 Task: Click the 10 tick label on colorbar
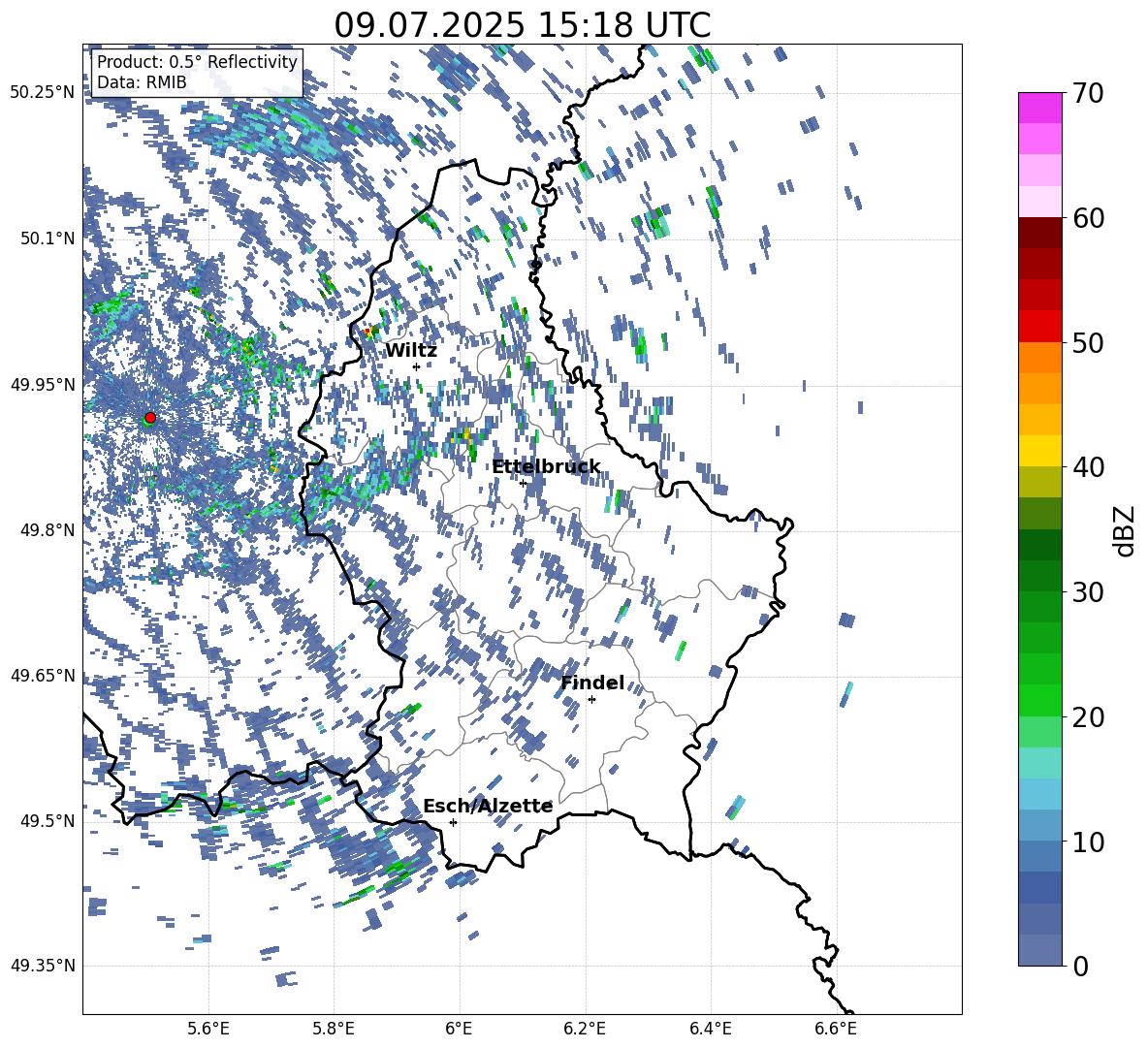coord(1088,842)
